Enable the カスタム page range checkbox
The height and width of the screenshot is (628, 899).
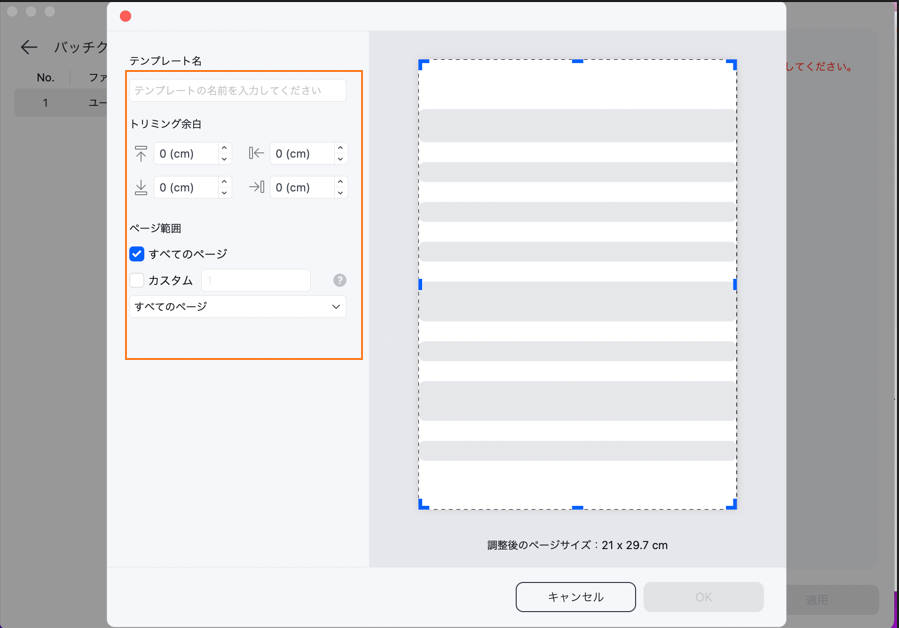click(137, 281)
